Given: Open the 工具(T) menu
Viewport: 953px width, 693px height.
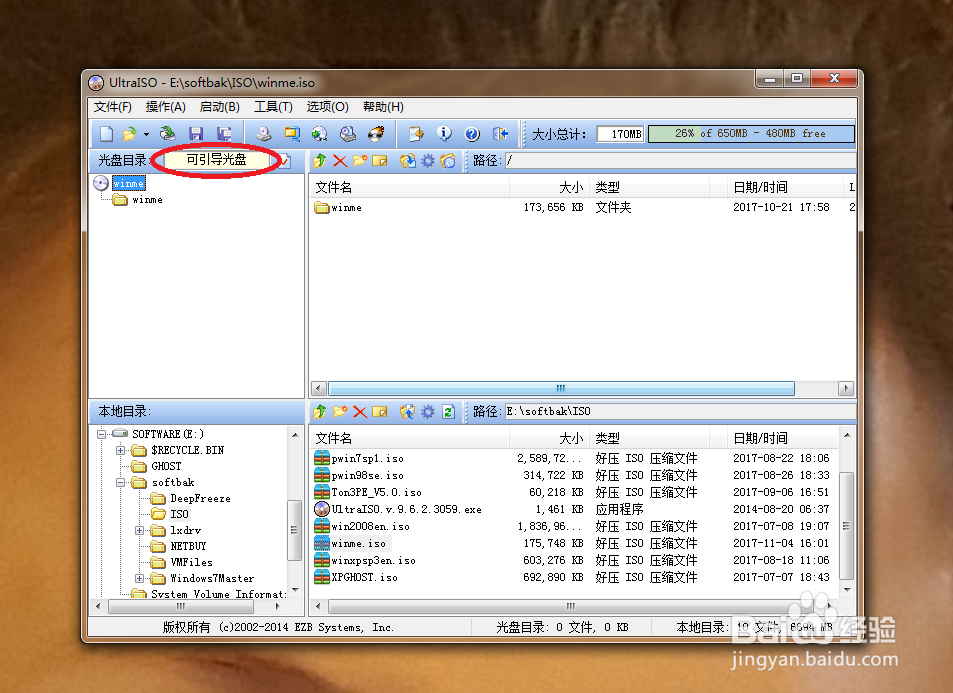Looking at the screenshot, I should (x=273, y=107).
